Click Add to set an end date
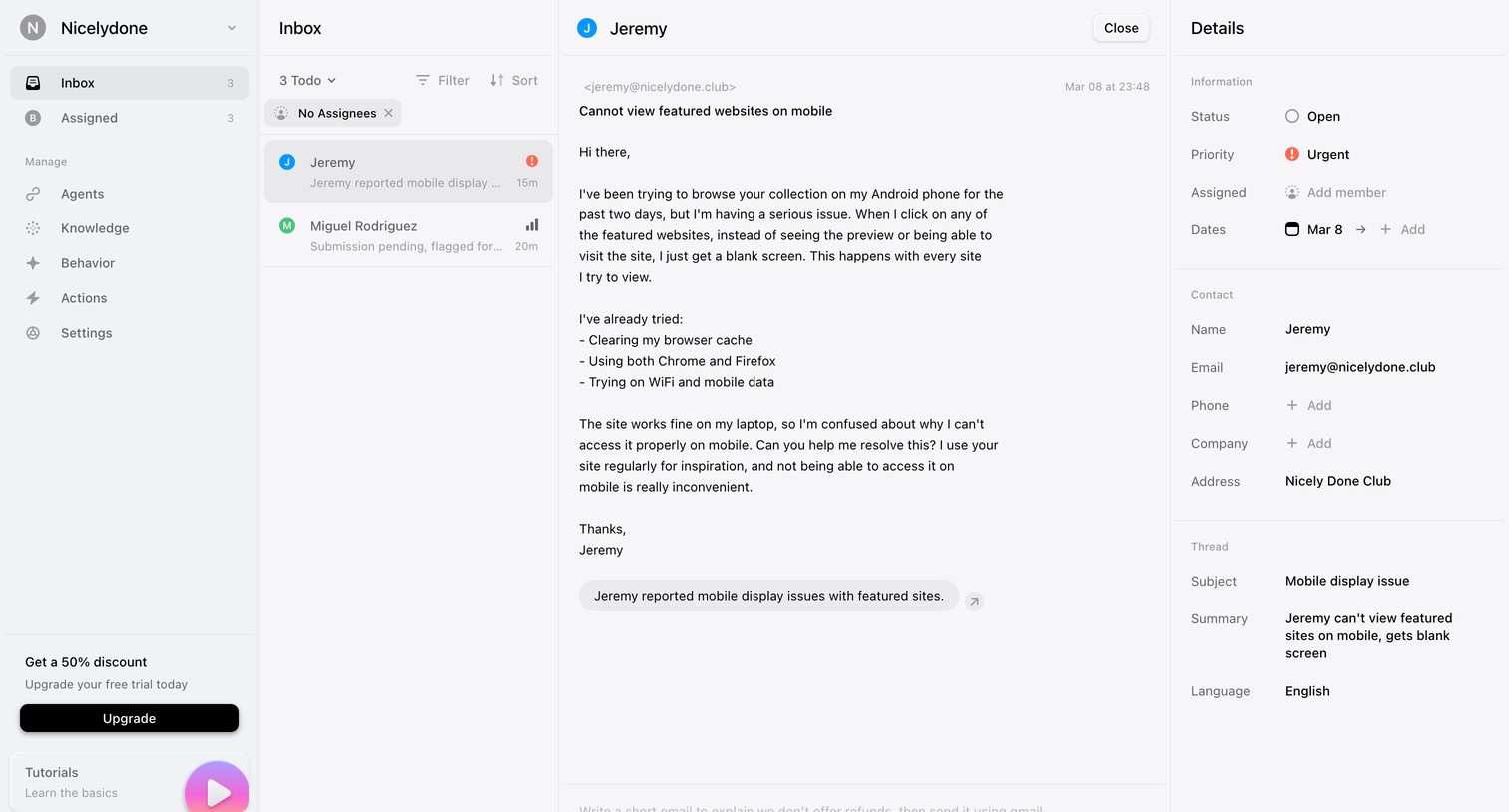This screenshot has width=1509, height=812. [x=1402, y=229]
